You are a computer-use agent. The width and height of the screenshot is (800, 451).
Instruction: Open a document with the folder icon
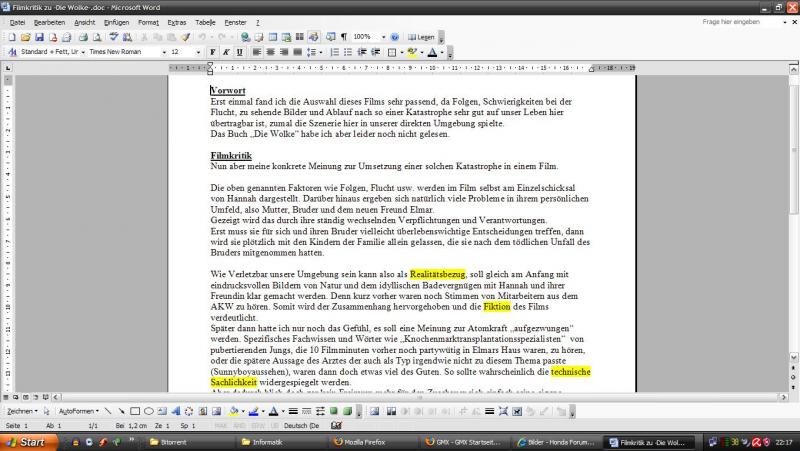[x=24, y=37]
